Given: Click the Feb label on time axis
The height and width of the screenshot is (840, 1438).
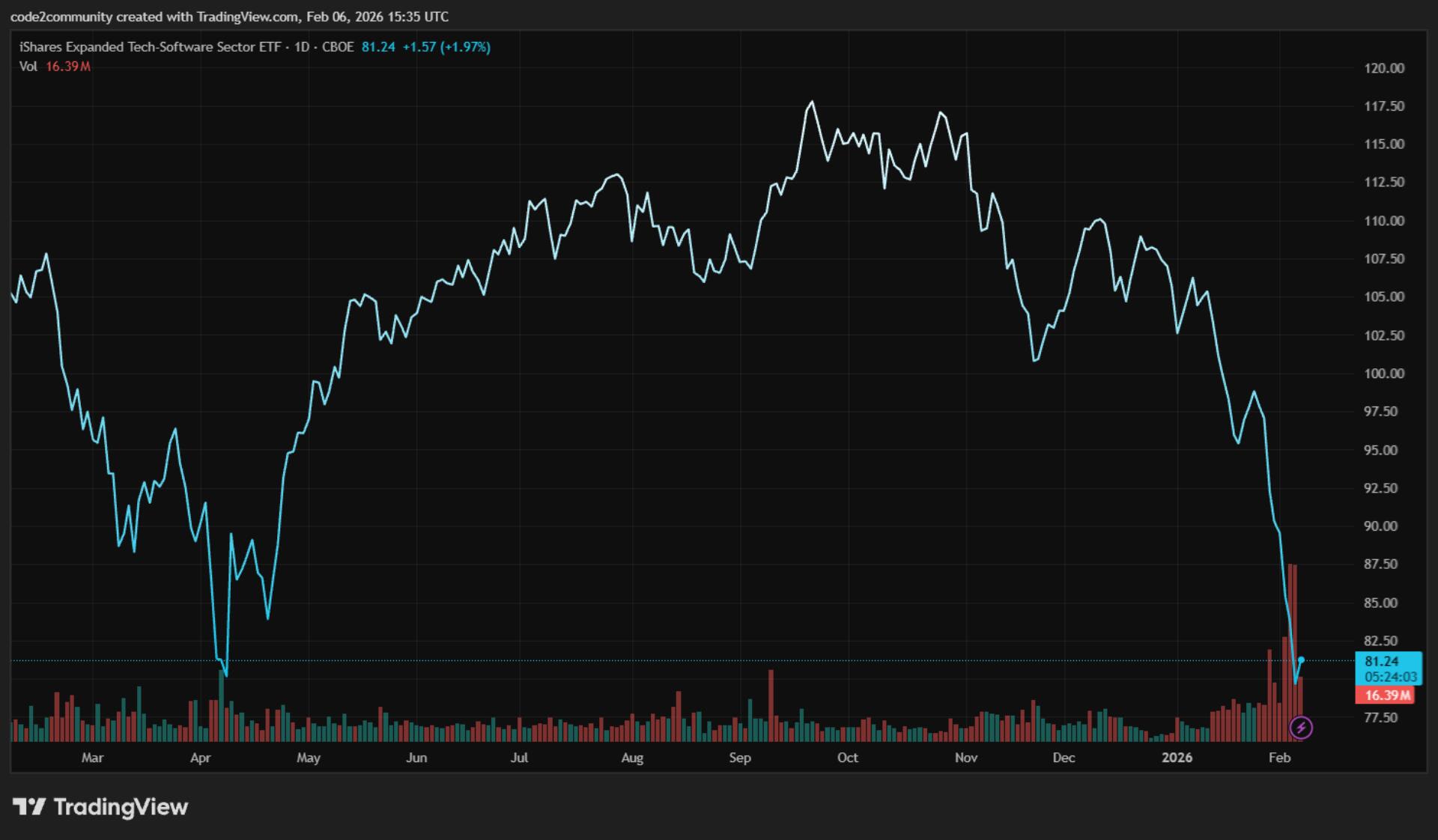Looking at the screenshot, I should 1279,758.
